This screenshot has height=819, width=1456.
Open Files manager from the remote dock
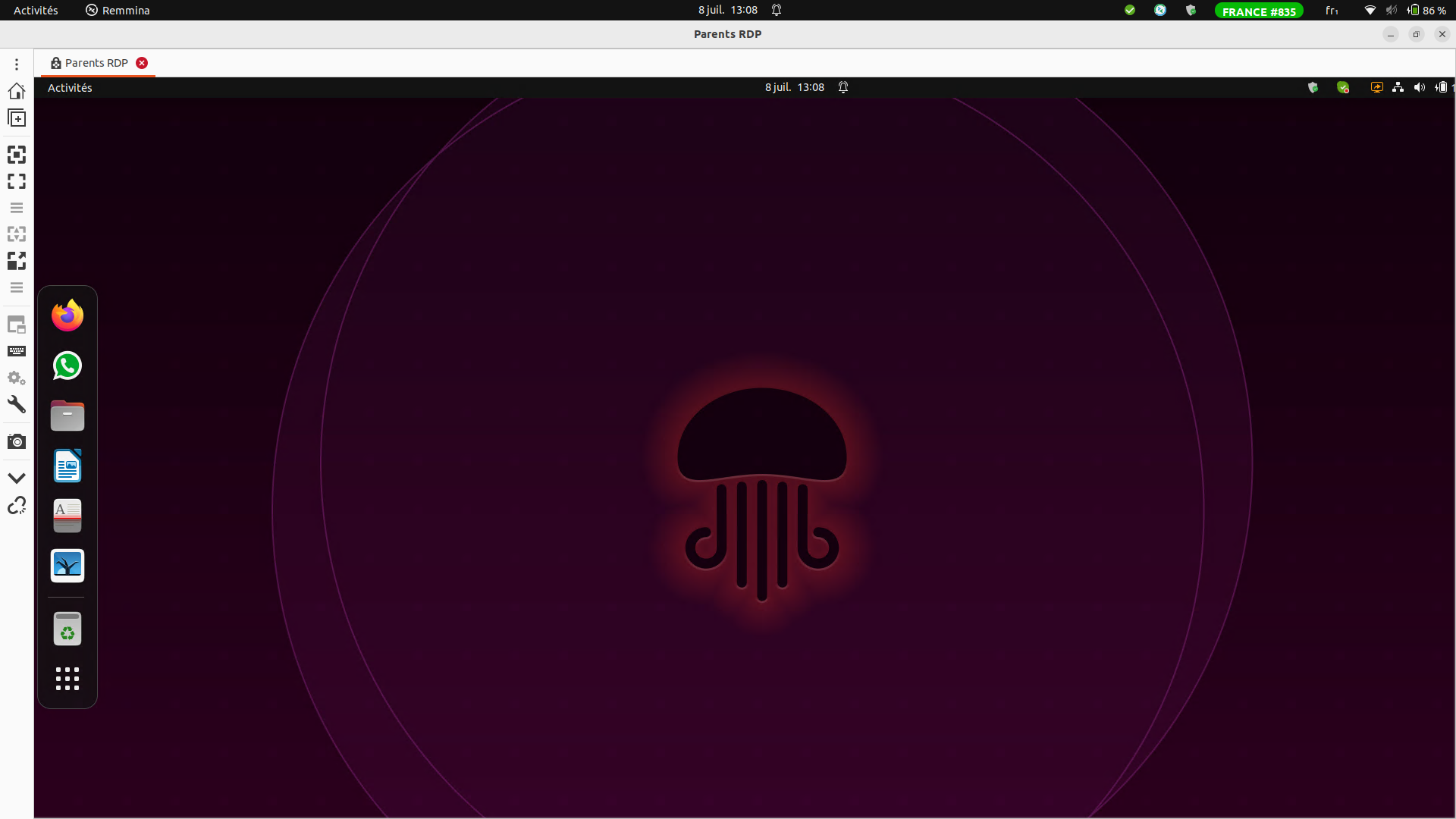pos(67,416)
